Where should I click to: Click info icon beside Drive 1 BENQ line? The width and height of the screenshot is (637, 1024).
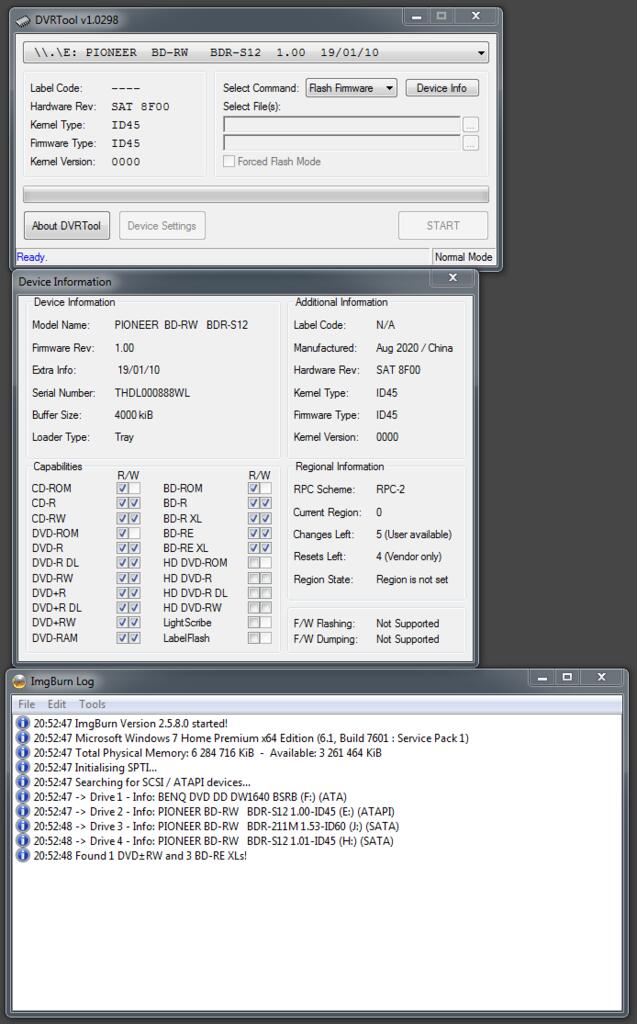23,796
